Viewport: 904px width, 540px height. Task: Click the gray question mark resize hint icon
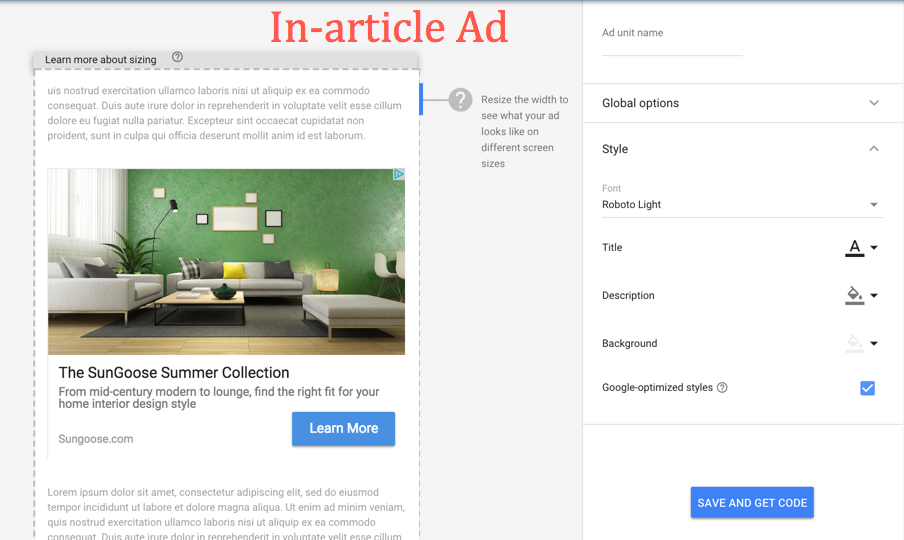click(x=459, y=100)
